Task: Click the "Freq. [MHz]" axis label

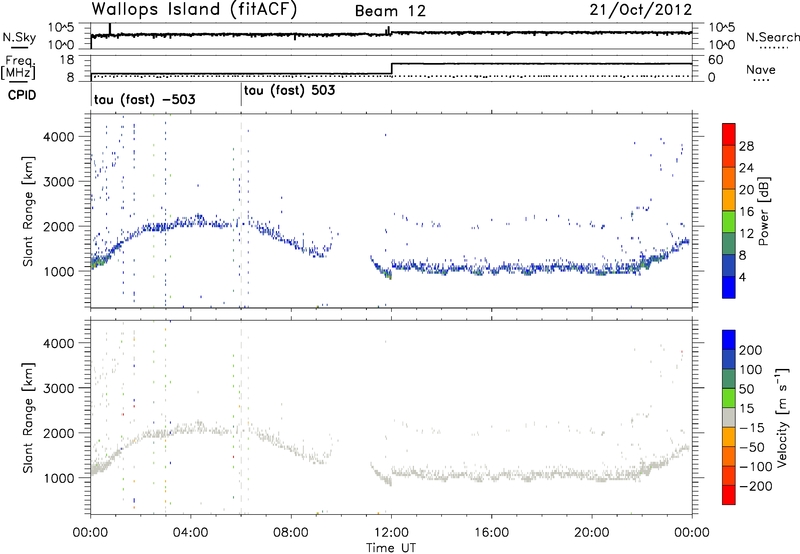Action: 18,67
